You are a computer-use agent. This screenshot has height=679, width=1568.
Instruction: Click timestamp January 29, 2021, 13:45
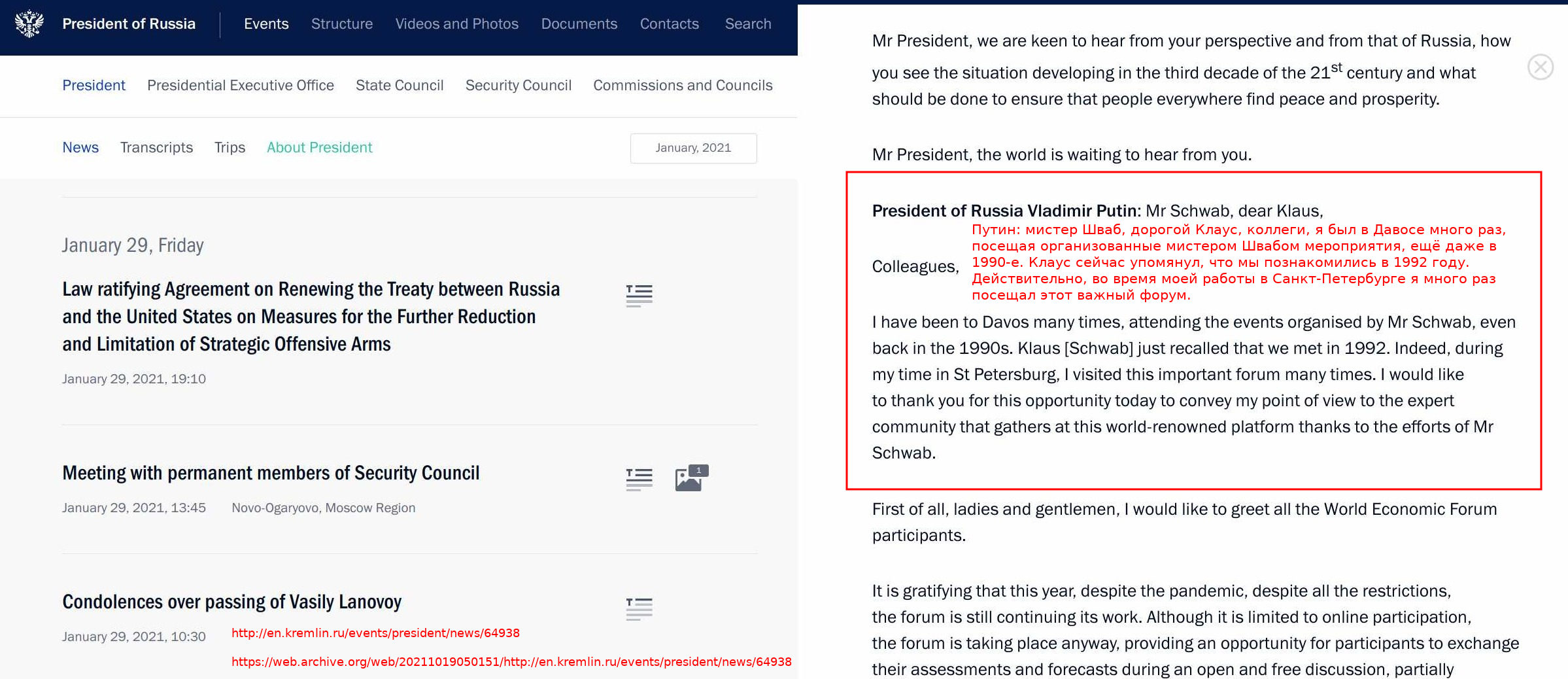point(134,508)
